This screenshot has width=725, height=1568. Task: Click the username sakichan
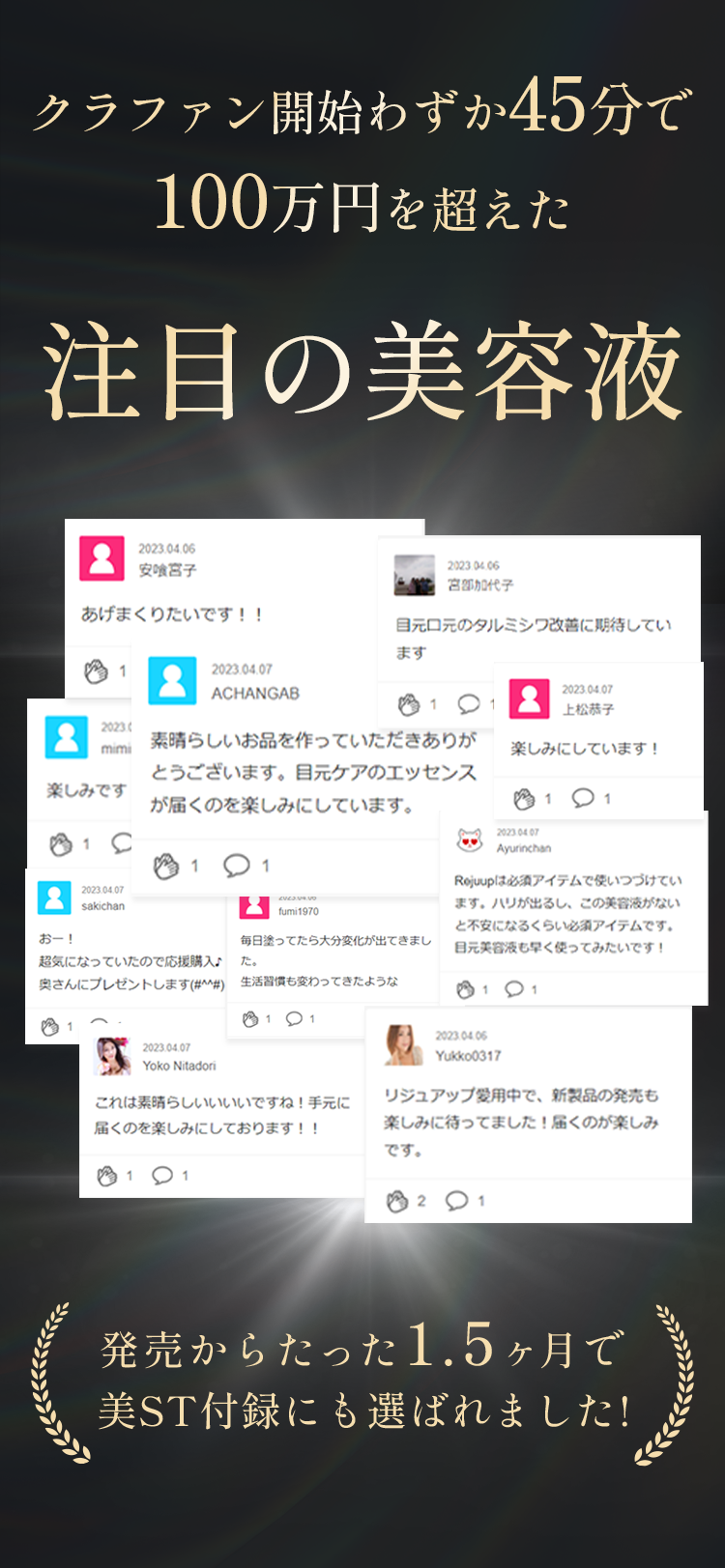click(x=103, y=906)
